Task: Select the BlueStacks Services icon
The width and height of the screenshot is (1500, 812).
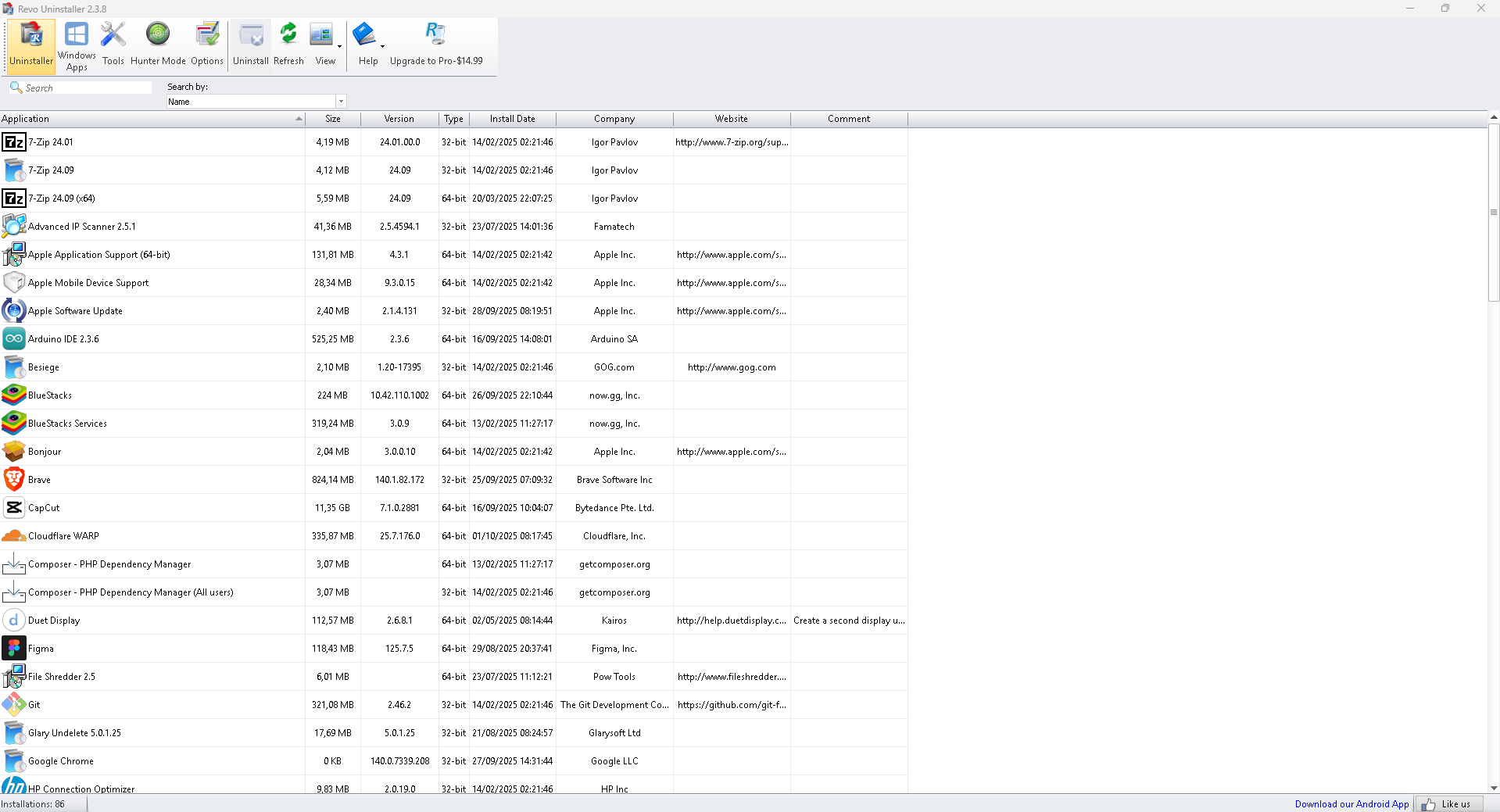Action: 14,424
